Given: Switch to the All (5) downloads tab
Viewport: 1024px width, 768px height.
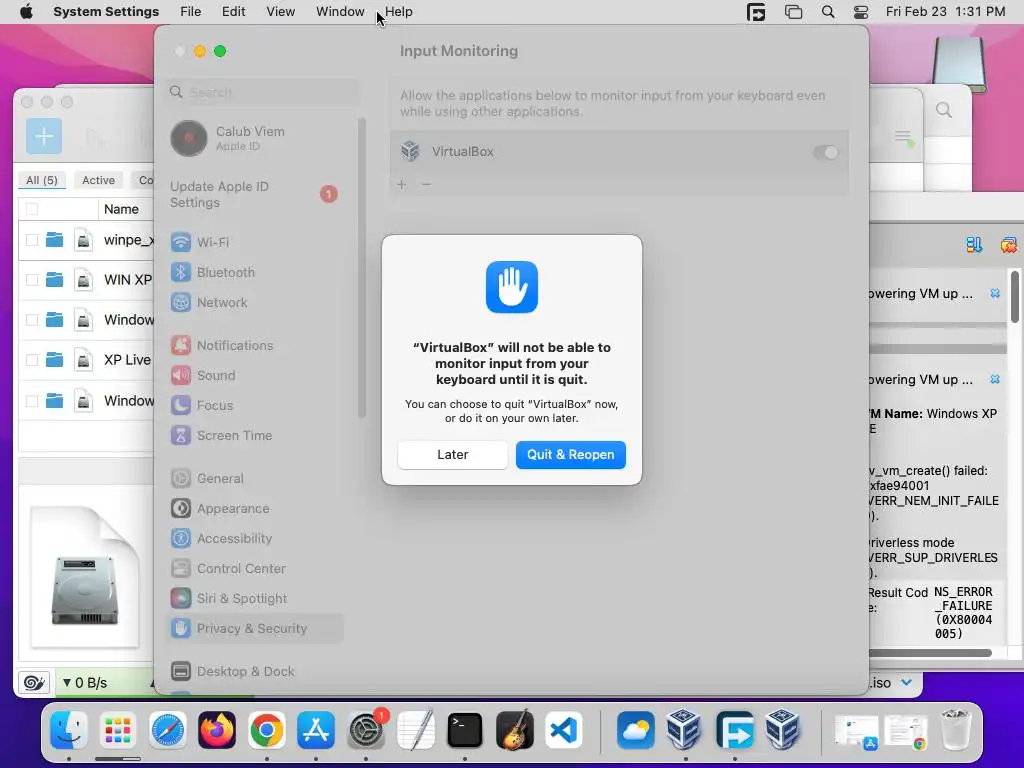Looking at the screenshot, I should click(42, 180).
